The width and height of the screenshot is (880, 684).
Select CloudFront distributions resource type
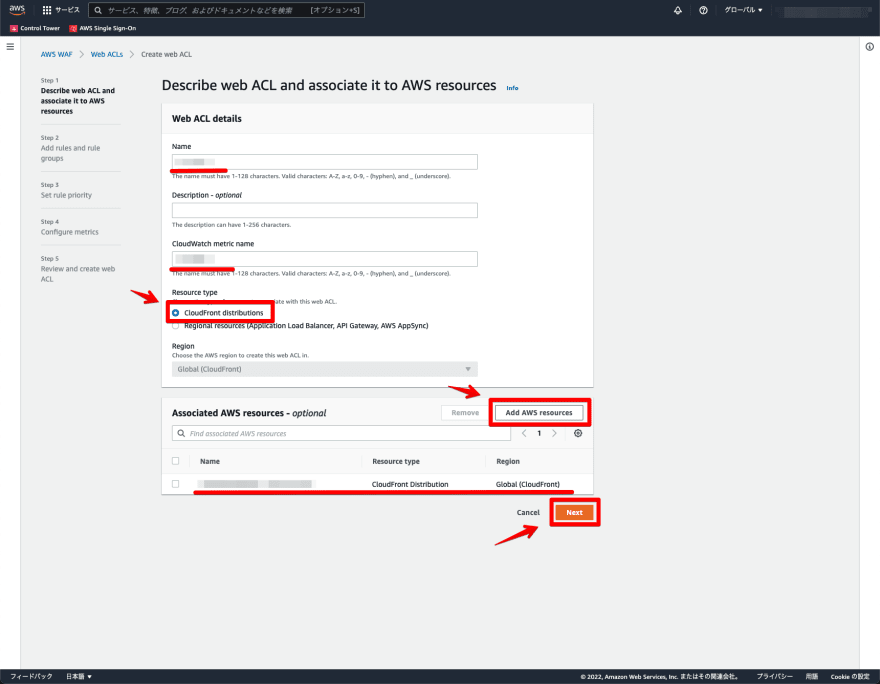(x=176, y=313)
